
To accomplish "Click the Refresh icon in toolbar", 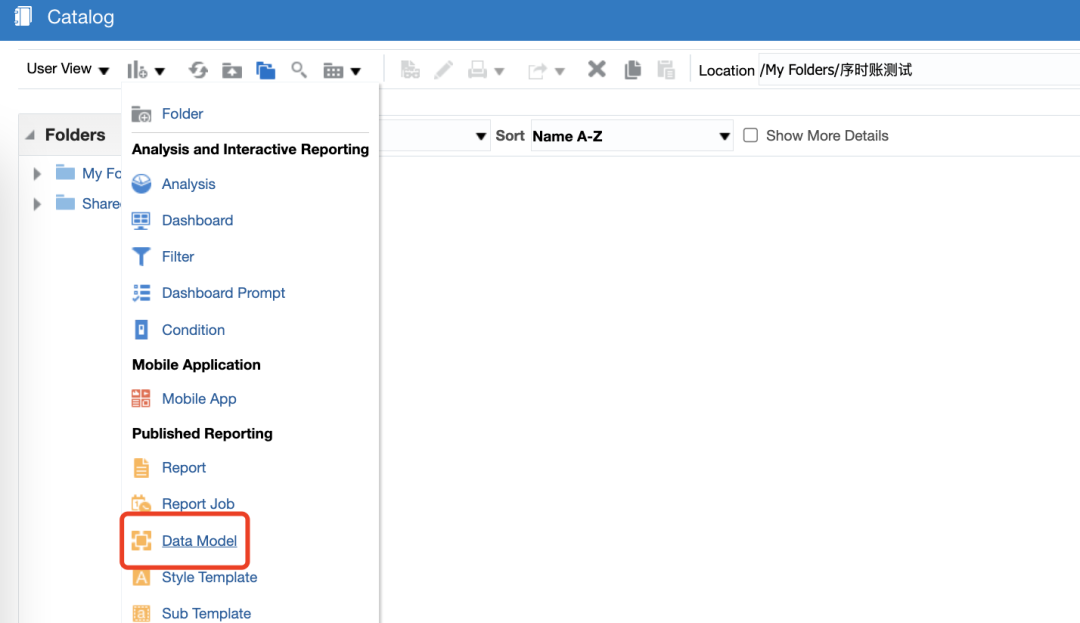I will click(x=198, y=70).
